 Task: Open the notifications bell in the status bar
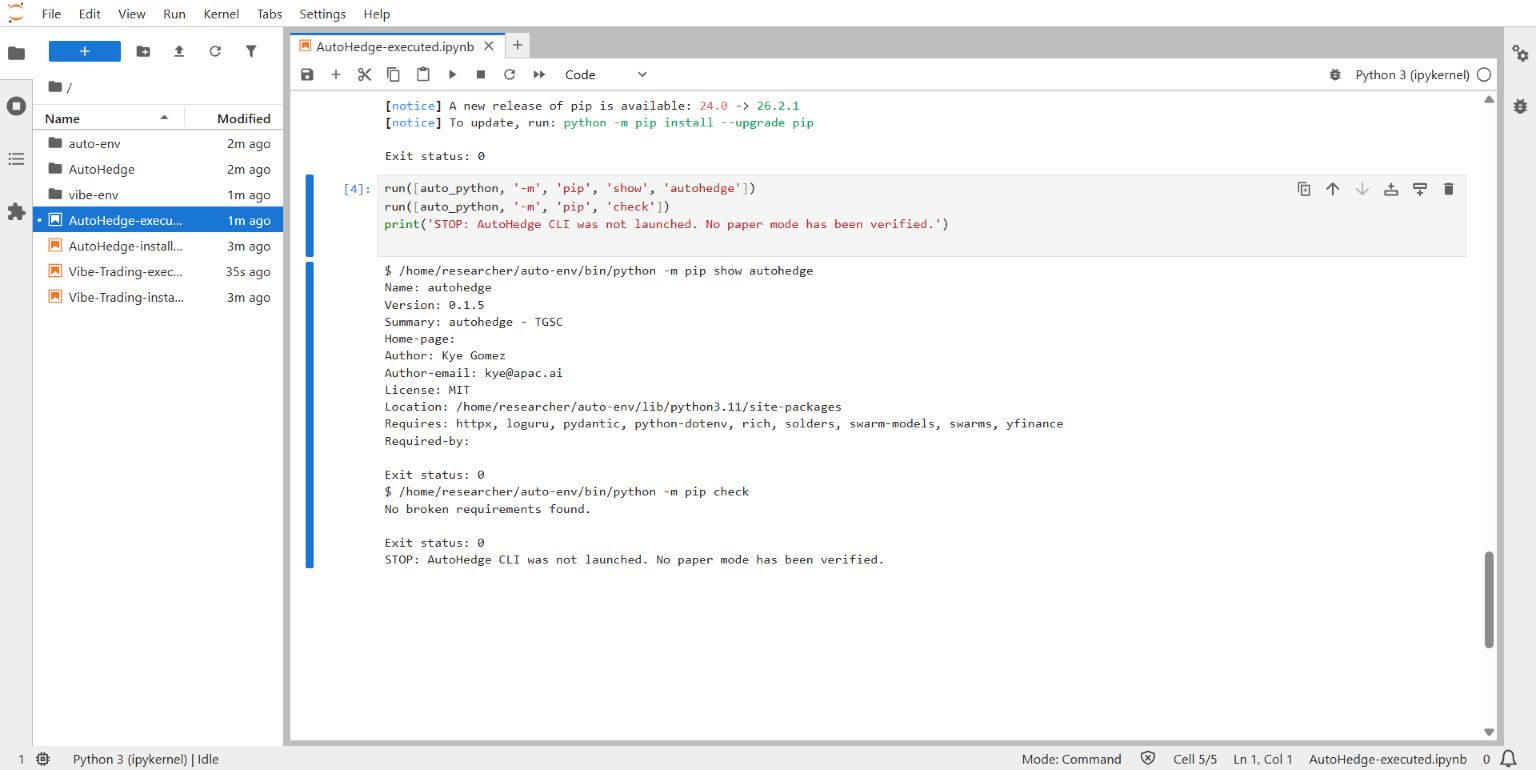coord(1509,759)
